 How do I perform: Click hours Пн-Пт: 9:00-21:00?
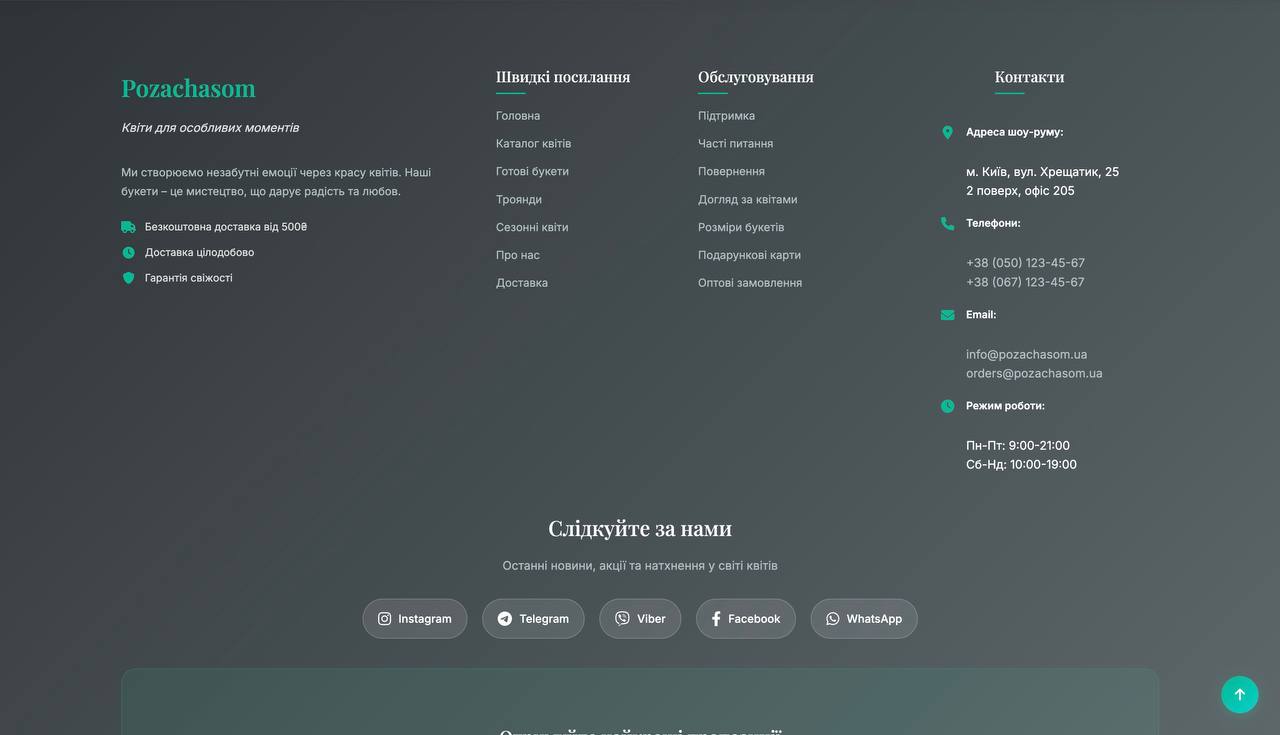pos(1018,446)
